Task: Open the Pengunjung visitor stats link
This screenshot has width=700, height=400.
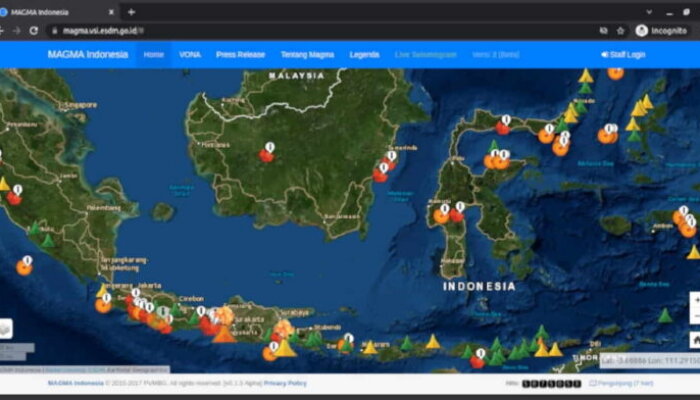Action: tap(621, 383)
